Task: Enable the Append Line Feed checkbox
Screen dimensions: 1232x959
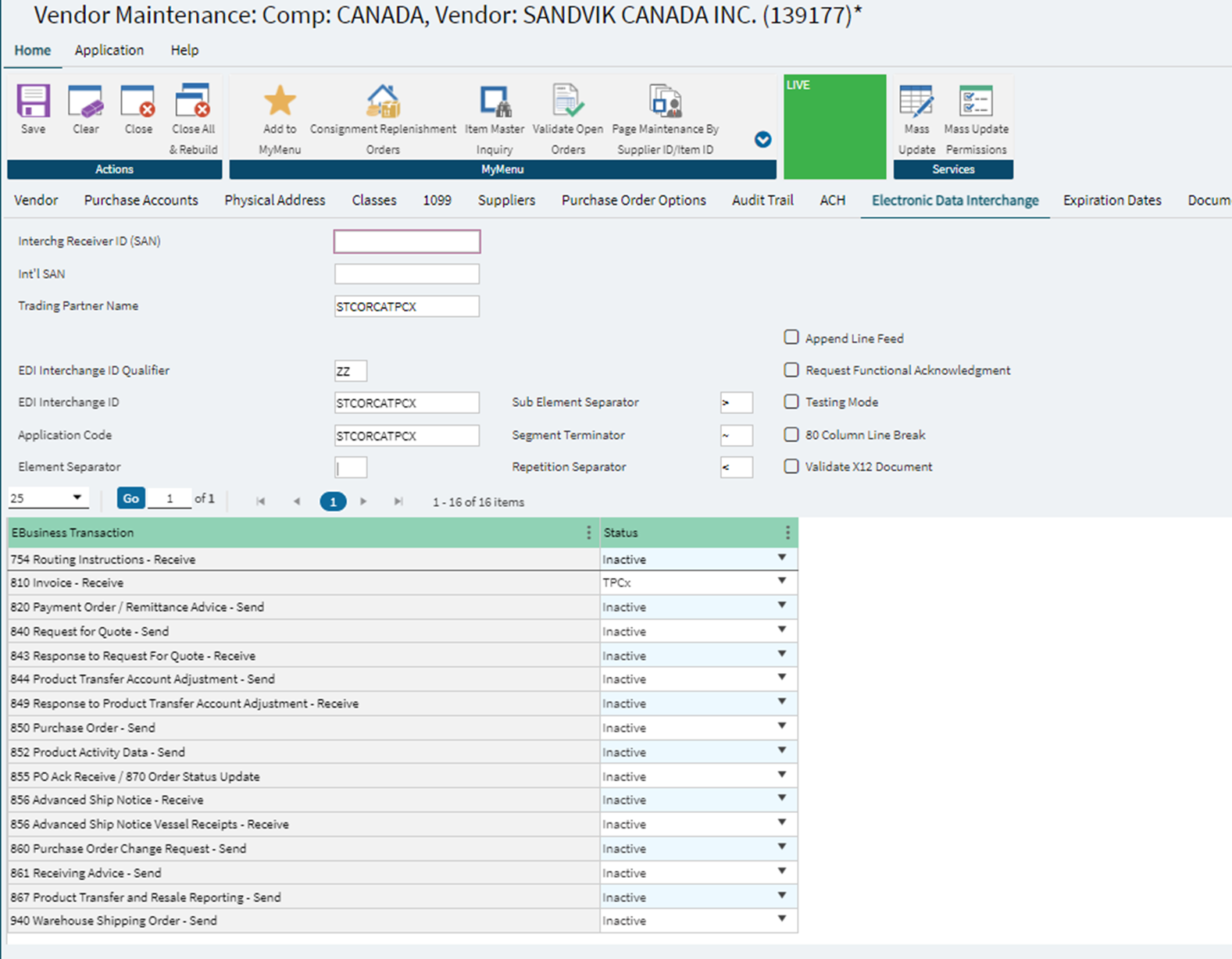Action: tap(791, 337)
